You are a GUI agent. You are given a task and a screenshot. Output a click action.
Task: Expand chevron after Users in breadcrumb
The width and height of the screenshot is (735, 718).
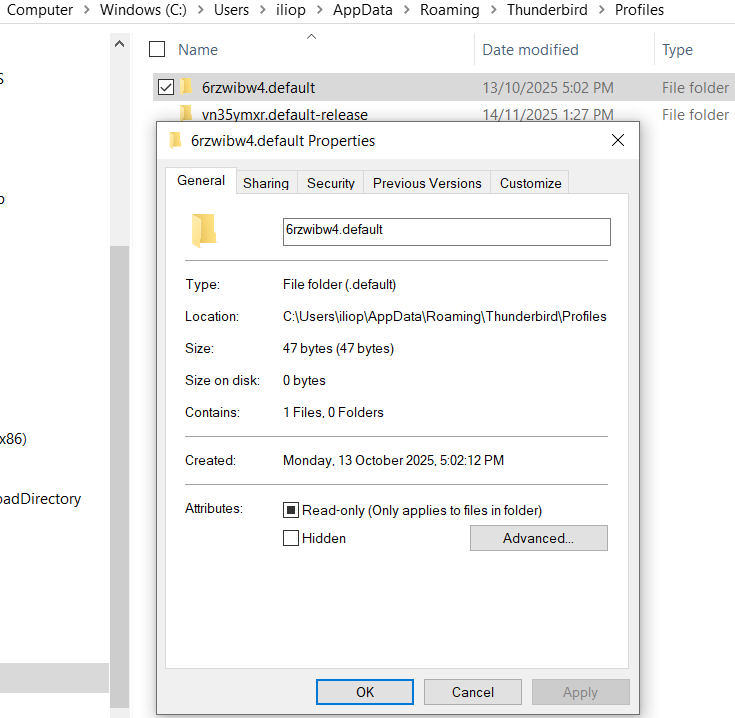[262, 10]
